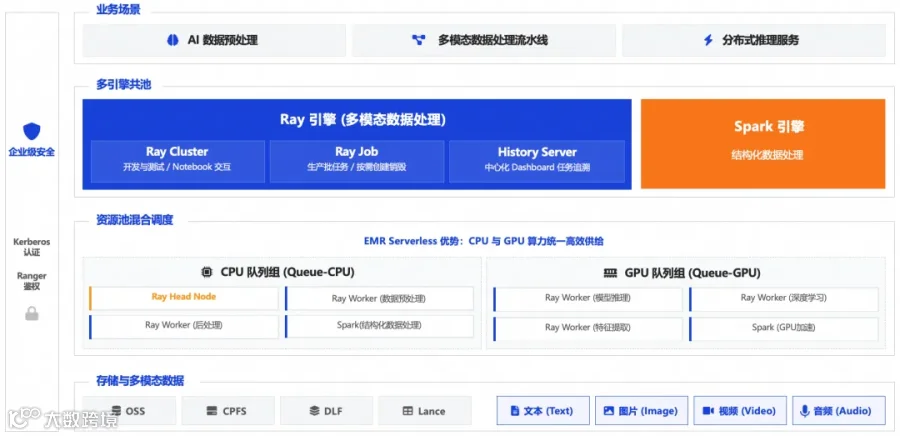Click the 存储与多模态数据 section title
This screenshot has width=900, height=436.
point(140,380)
